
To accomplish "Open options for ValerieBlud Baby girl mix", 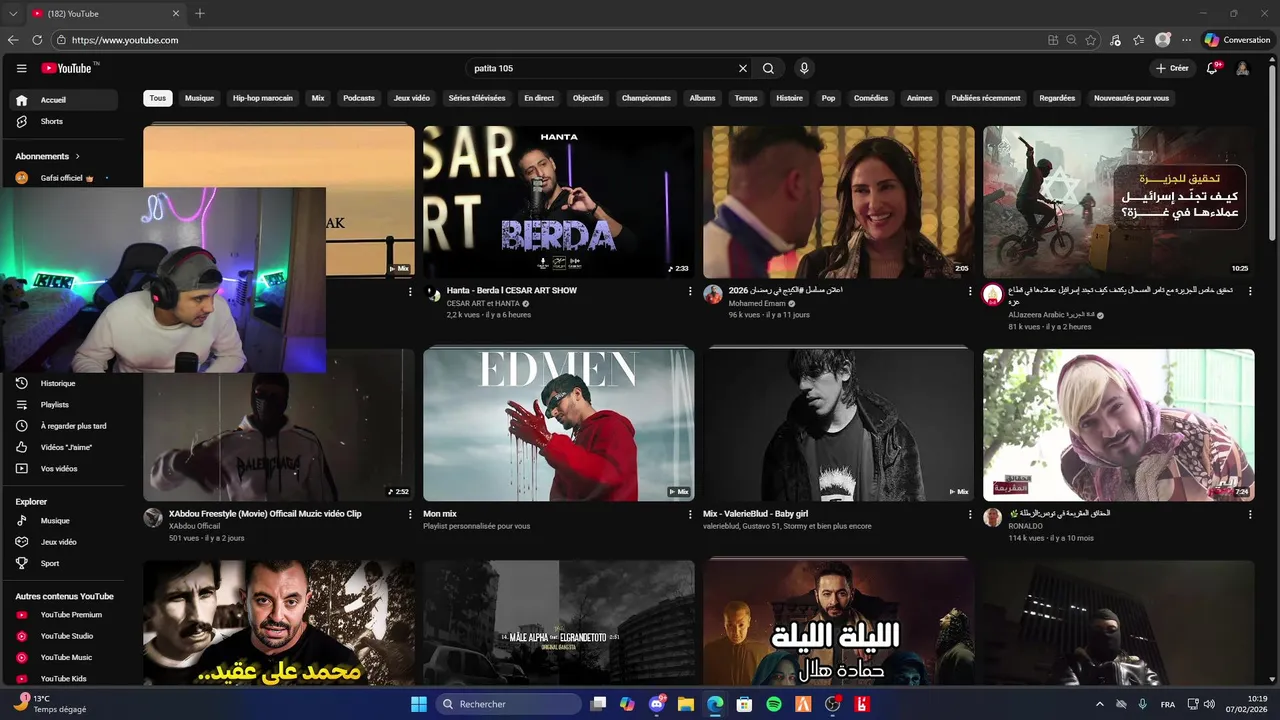I will pos(969,514).
